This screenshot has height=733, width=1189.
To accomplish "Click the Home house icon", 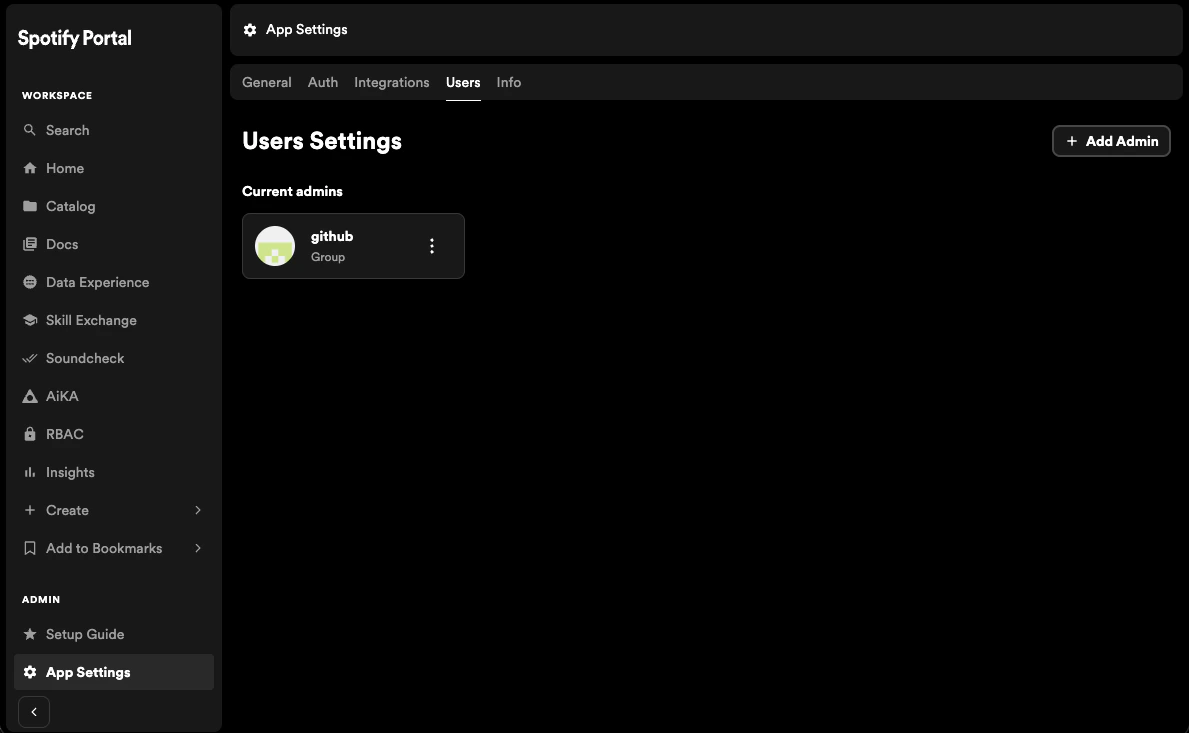I will (30, 168).
